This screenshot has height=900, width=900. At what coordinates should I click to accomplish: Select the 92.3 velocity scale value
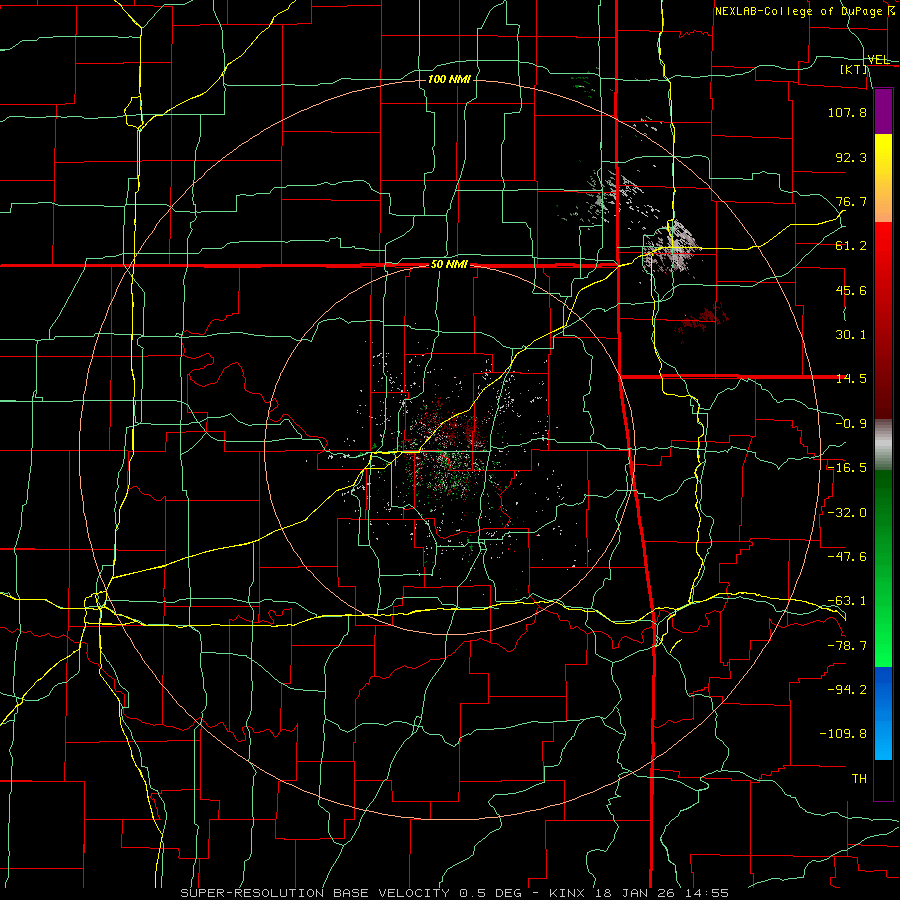pyautogui.click(x=851, y=157)
